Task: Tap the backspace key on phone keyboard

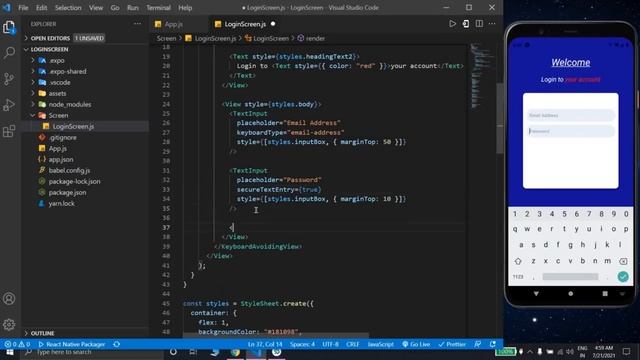Action: coord(623,261)
